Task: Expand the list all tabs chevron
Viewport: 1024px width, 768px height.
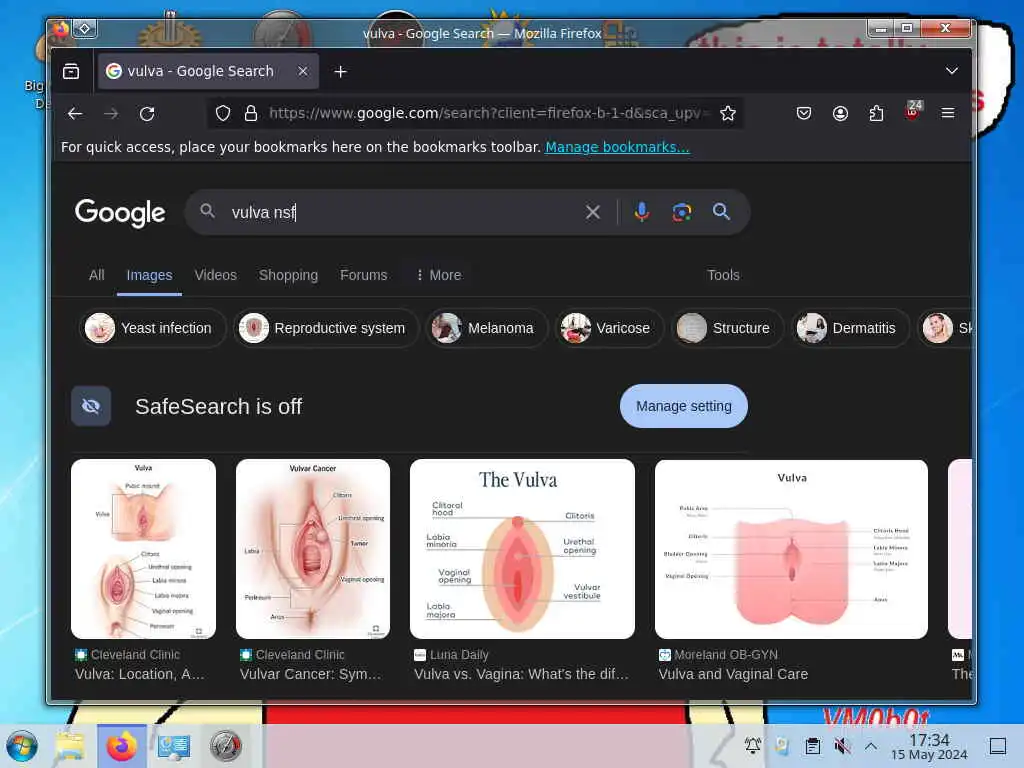Action: 952,71
